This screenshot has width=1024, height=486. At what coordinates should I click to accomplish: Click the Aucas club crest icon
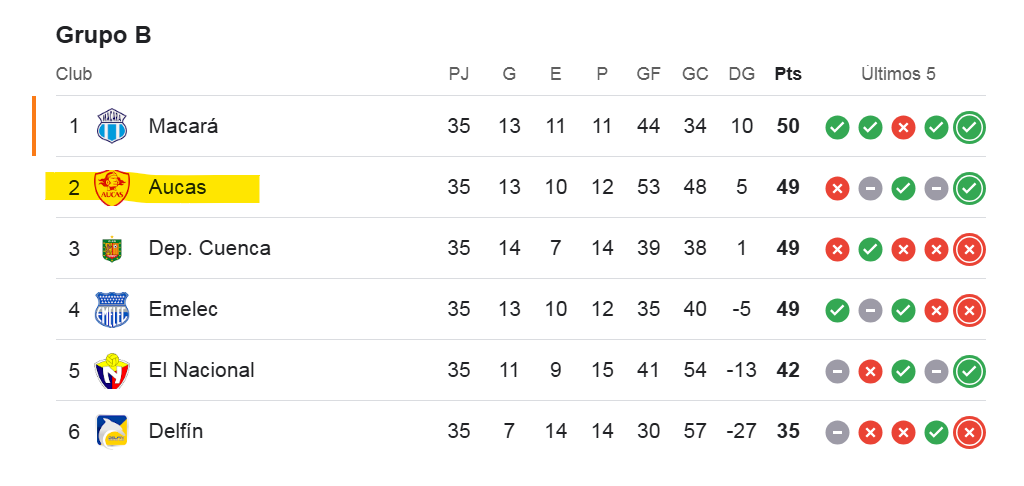(x=112, y=187)
